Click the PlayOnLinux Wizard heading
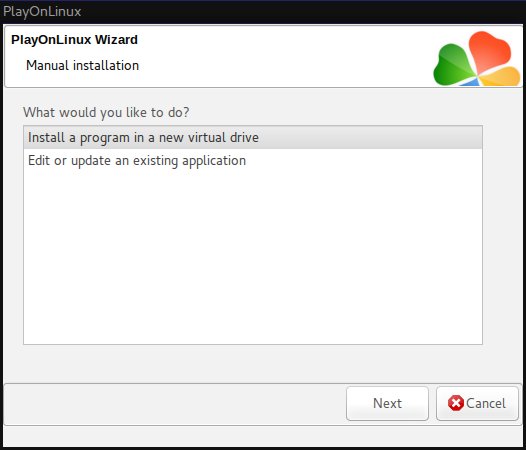The height and width of the screenshot is (450, 526). pyautogui.click(x=74, y=40)
